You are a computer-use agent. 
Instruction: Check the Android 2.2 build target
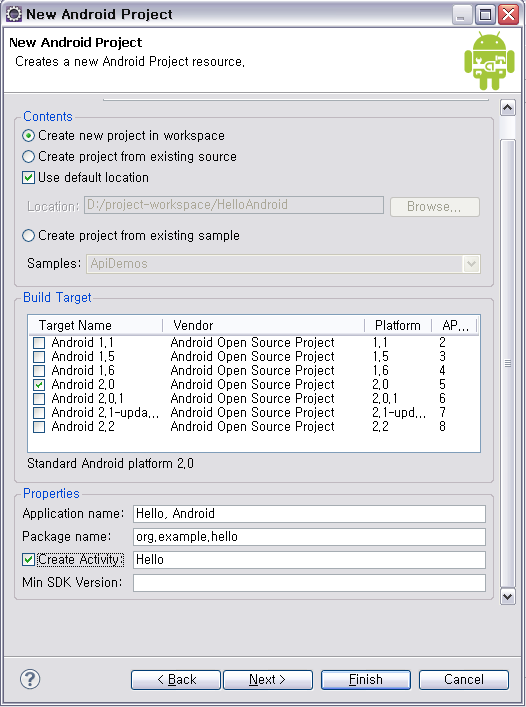click(39, 427)
